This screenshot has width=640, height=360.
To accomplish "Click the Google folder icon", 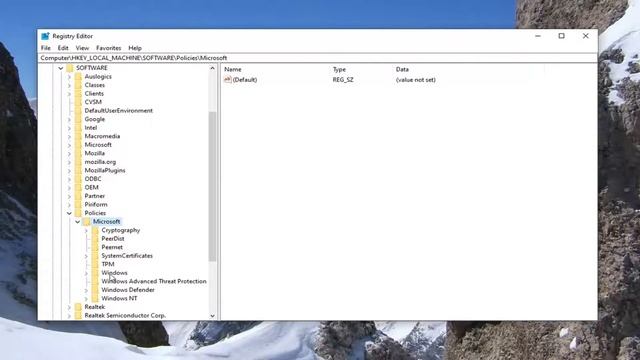I will (78, 119).
